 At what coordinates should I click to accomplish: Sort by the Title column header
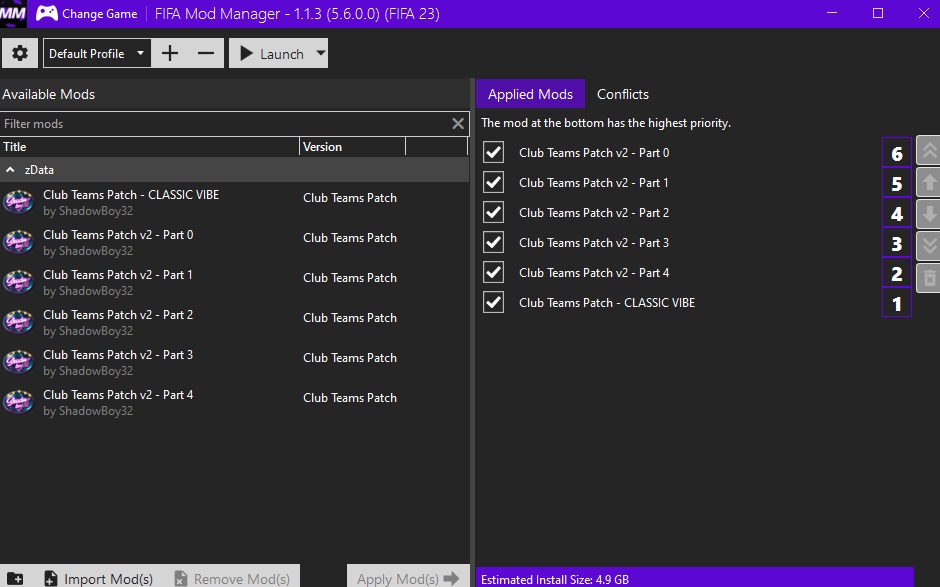click(149, 146)
